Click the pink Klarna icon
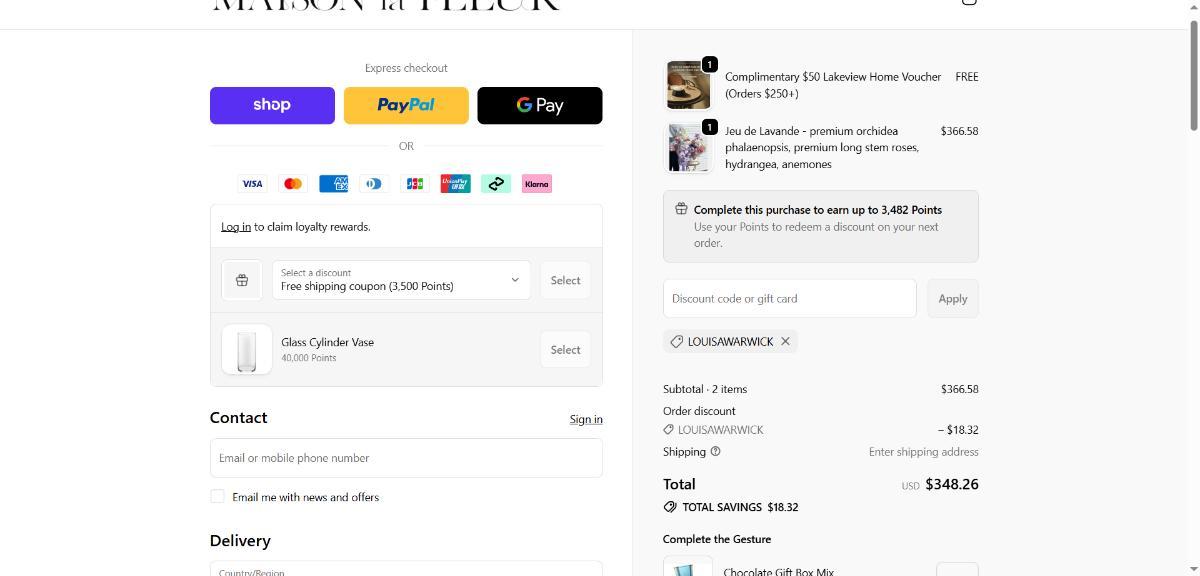Image resolution: width=1200 pixels, height=576 pixels. tap(536, 184)
